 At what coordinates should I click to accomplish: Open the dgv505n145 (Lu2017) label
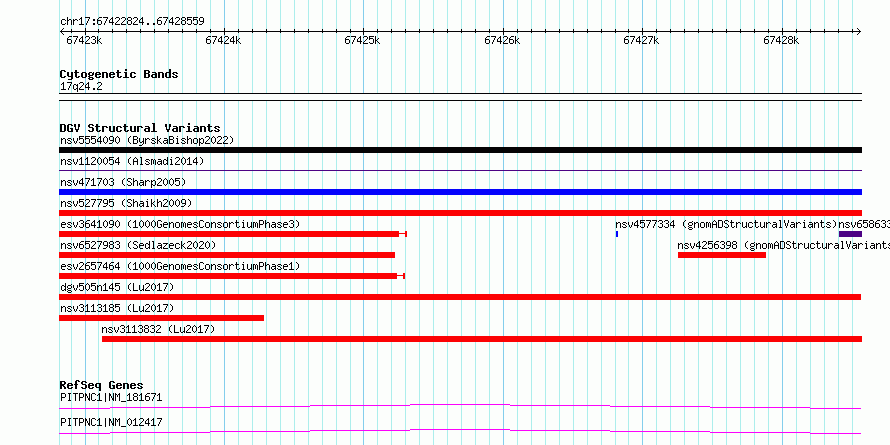[117, 287]
